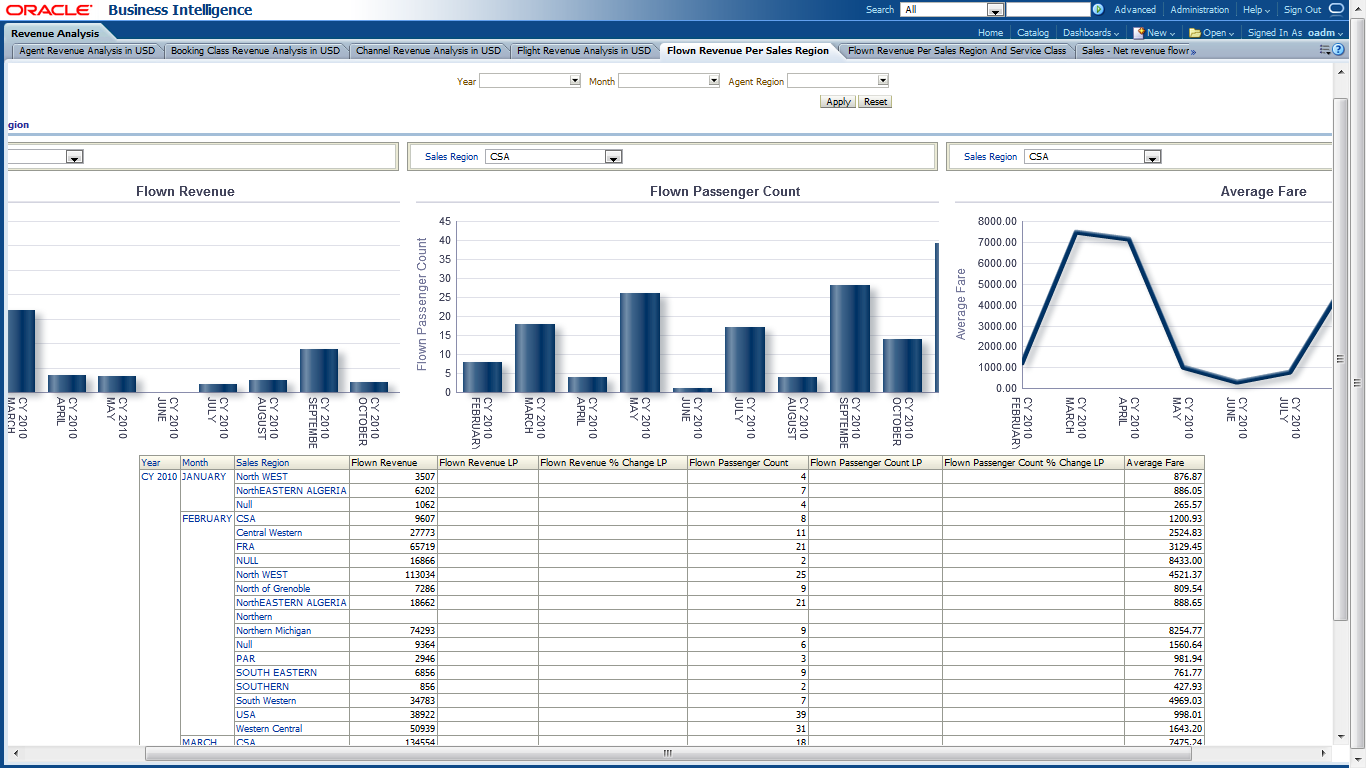The height and width of the screenshot is (768, 1366).
Task: Click the blue help question mark icon
Action: click(1338, 50)
